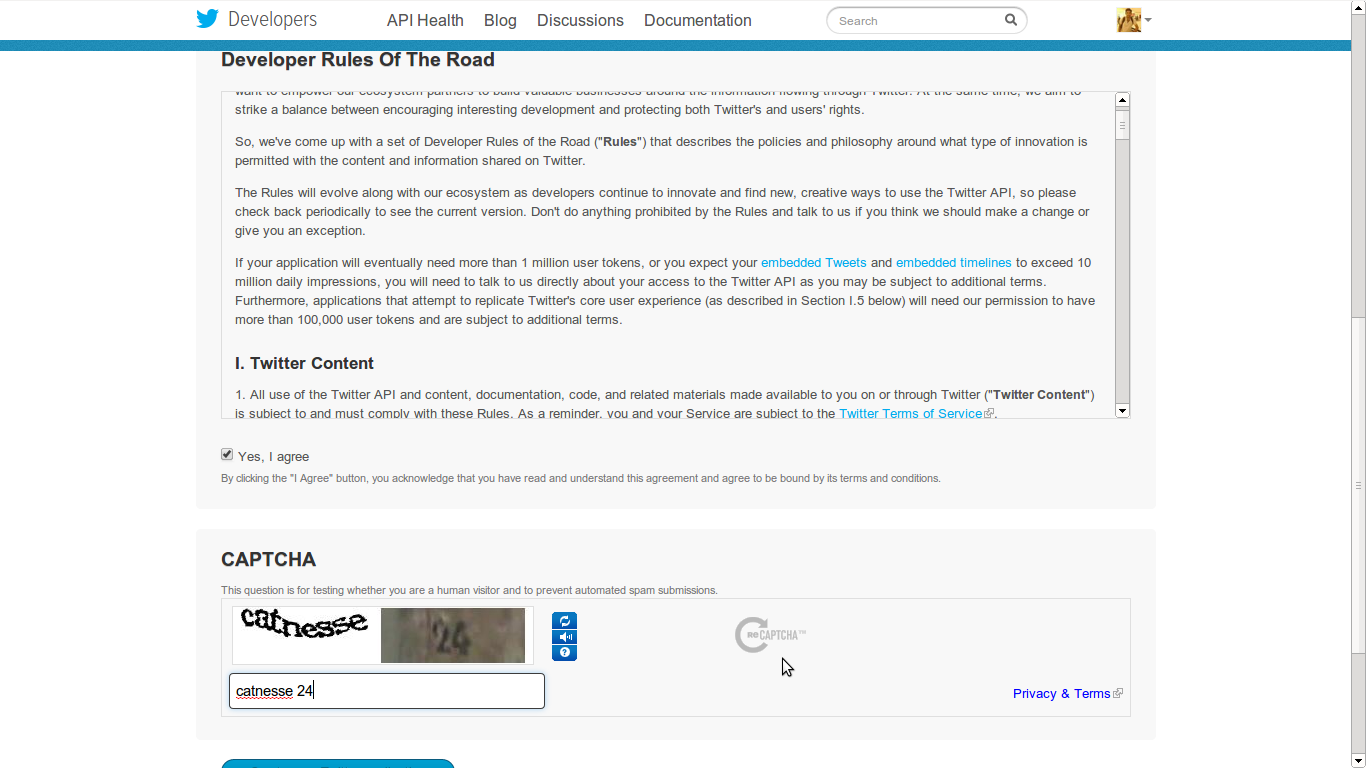This screenshot has width=1366, height=768.
Task: Click the CAPTCHA answer input field
Action: (387, 690)
